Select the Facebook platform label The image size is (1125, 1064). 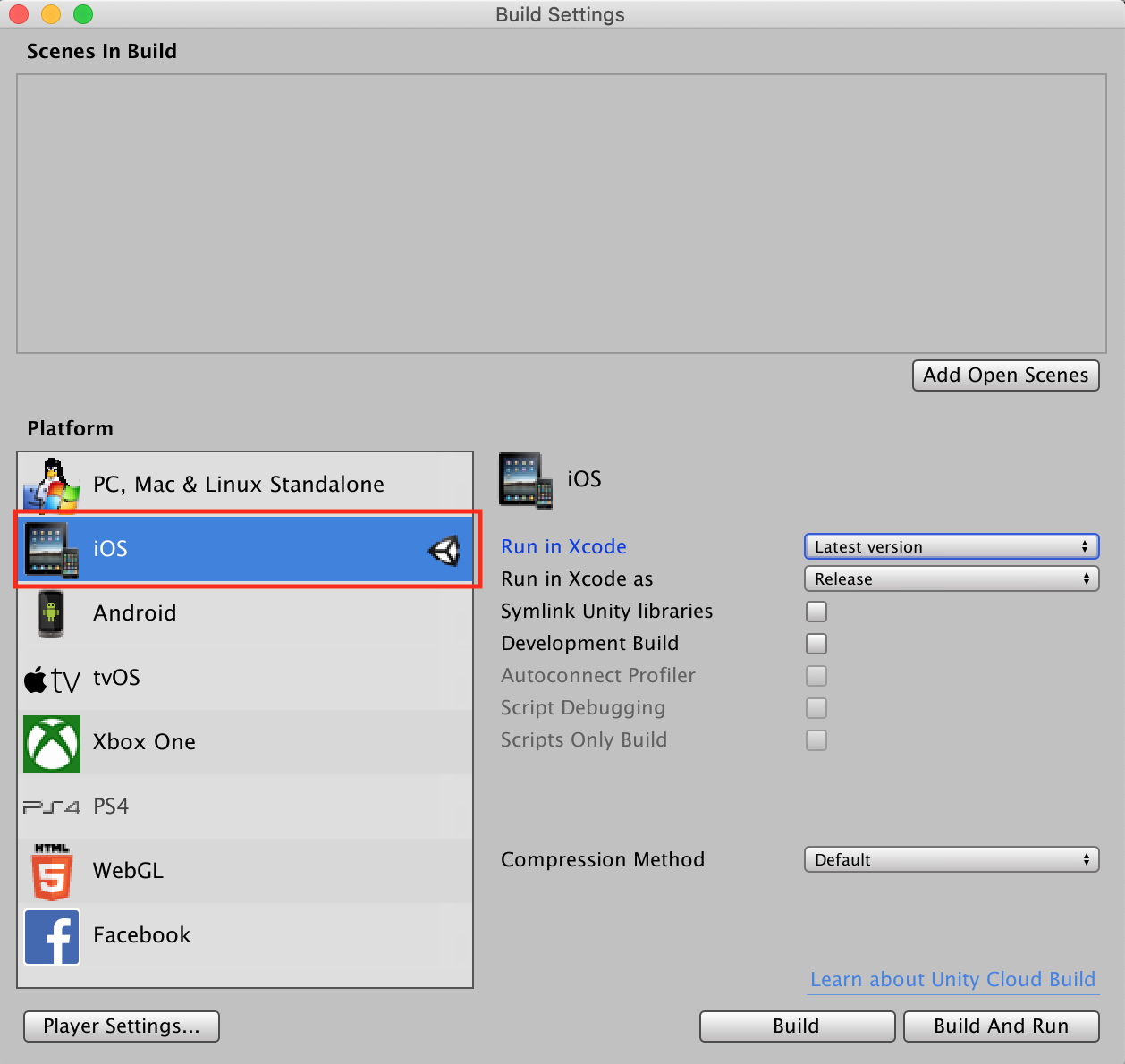[141, 935]
